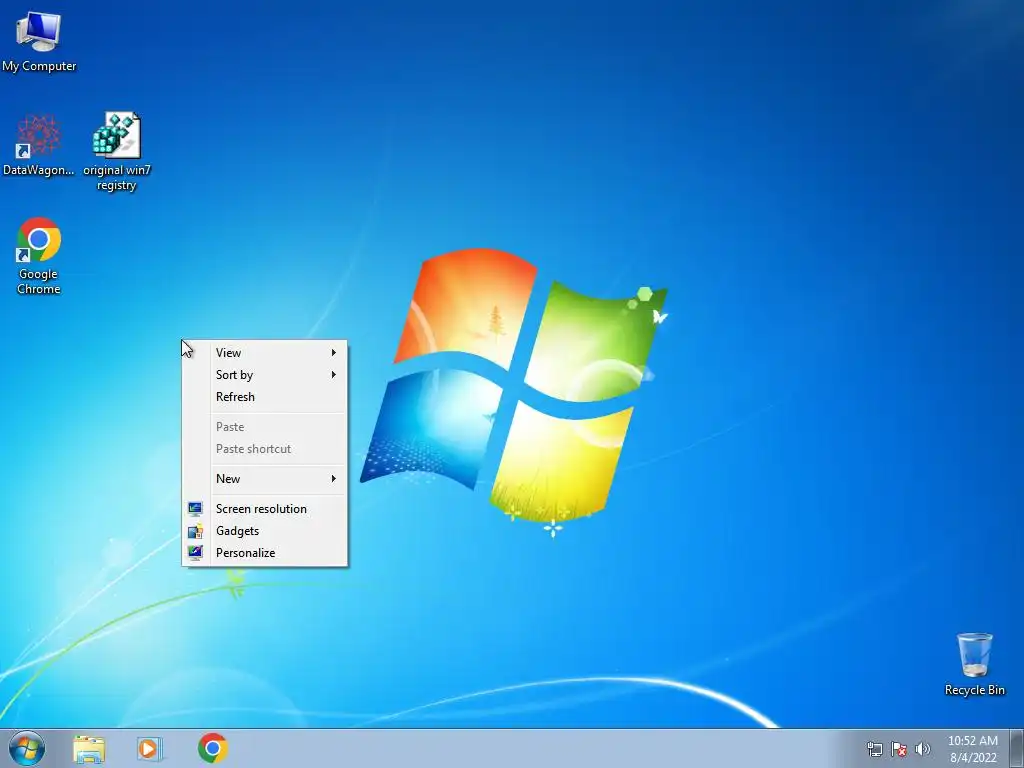Expand the New submenu
The height and width of the screenshot is (768, 1024).
pos(264,479)
